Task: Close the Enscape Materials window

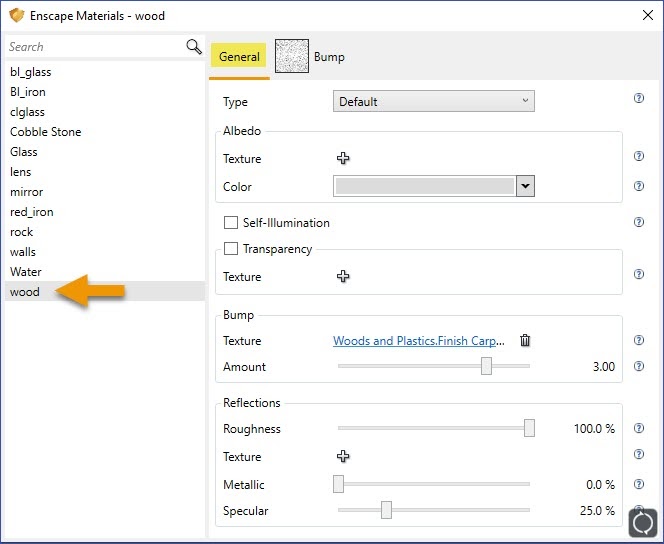Action: (647, 15)
